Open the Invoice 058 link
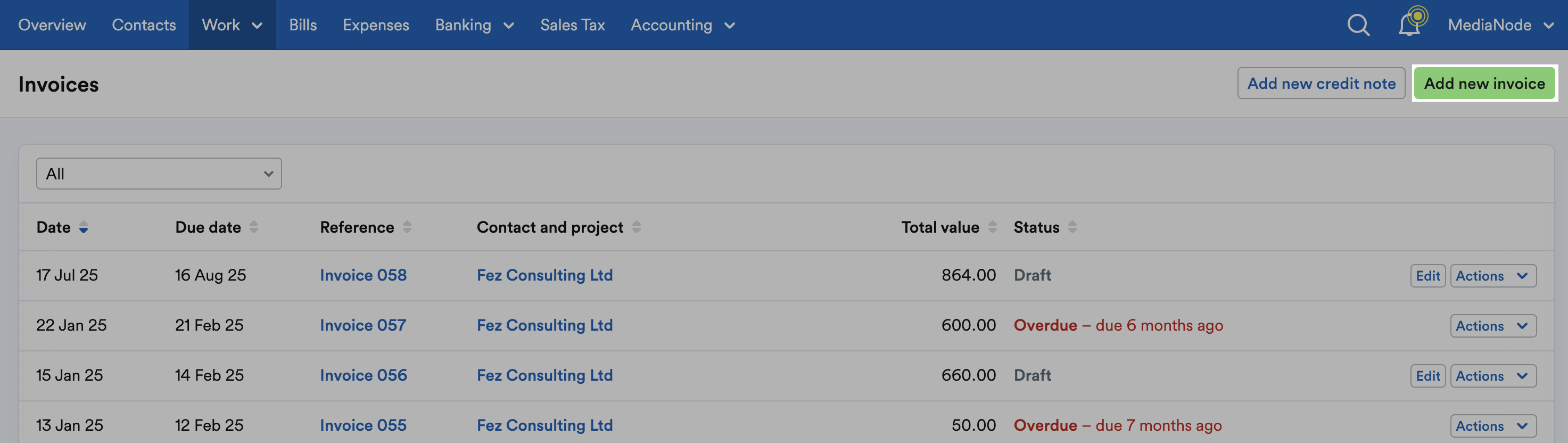1568x443 pixels. click(x=364, y=275)
